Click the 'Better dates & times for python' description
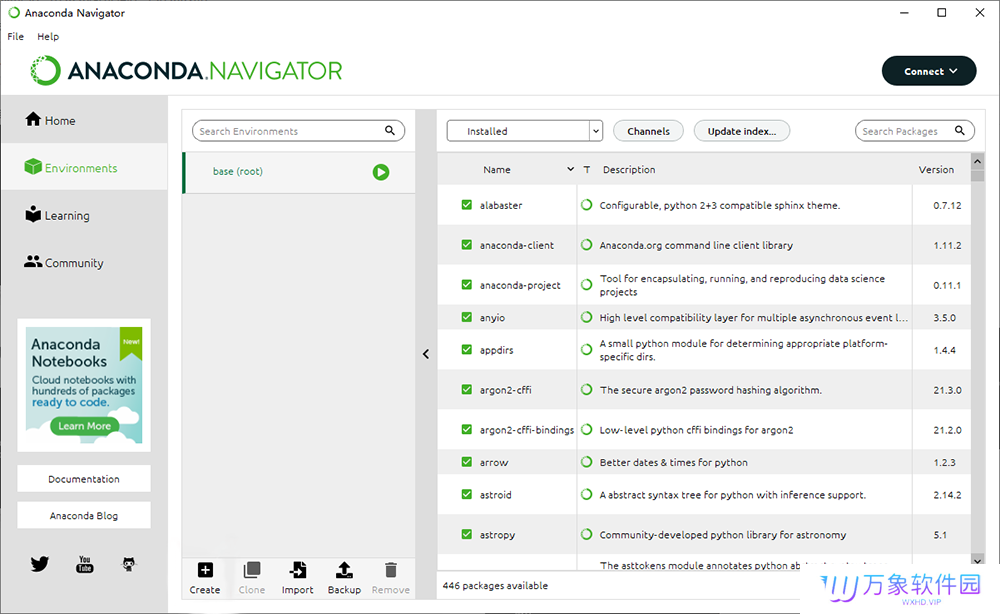Screen dimensions: 1000x614 click(x=673, y=462)
